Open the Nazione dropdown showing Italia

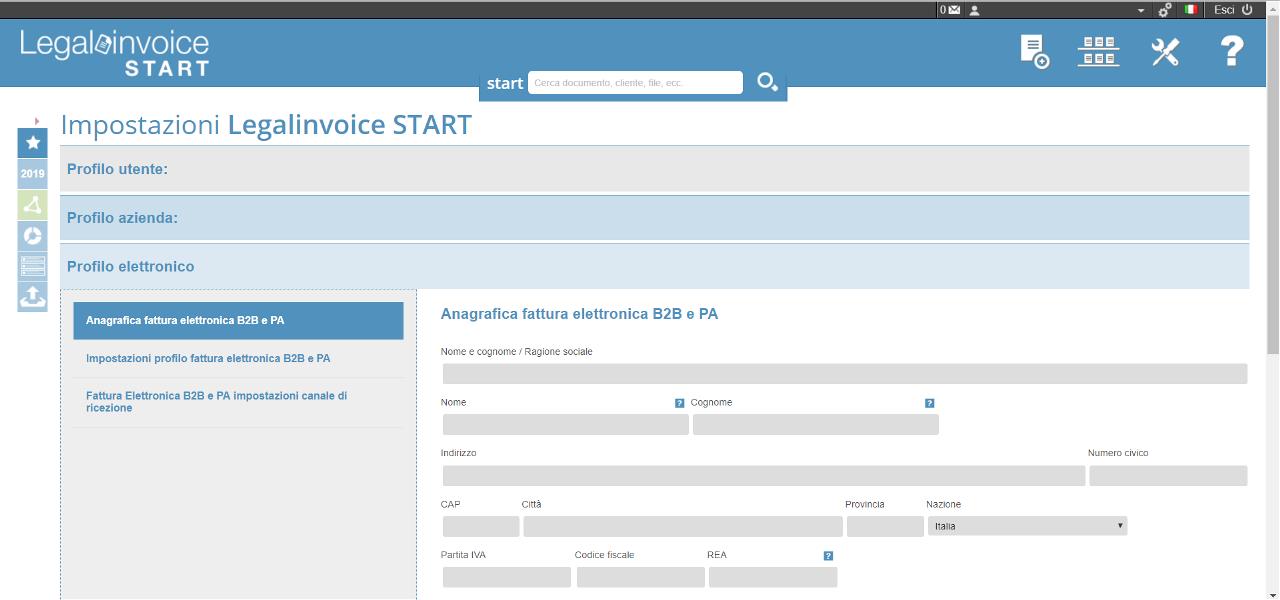click(x=1027, y=526)
